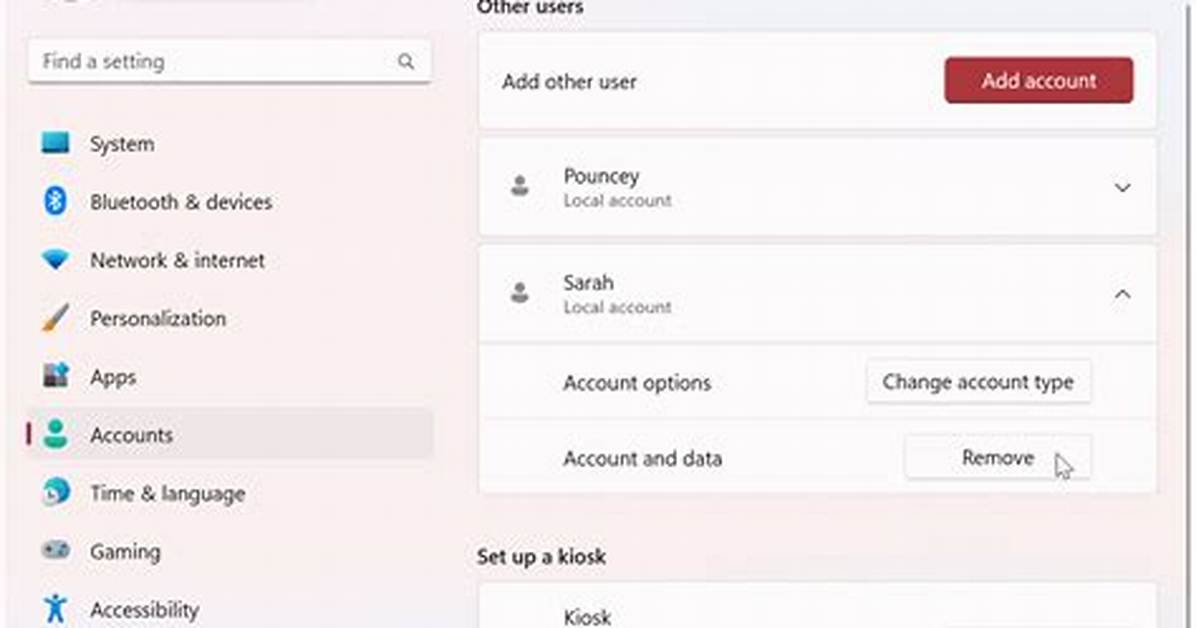Select the Network & internet wifi icon
The width and height of the screenshot is (1196, 628).
[x=56, y=259]
